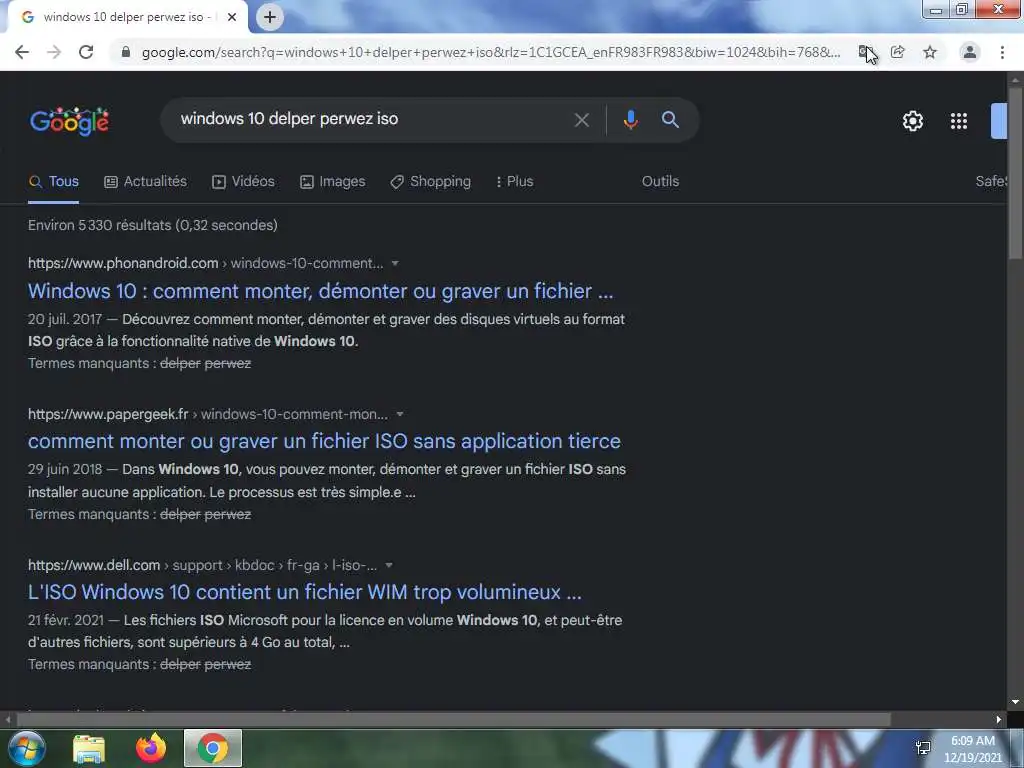This screenshot has width=1024, height=768.
Task: Open Firefox from the taskbar
Action: pyautogui.click(x=151, y=748)
